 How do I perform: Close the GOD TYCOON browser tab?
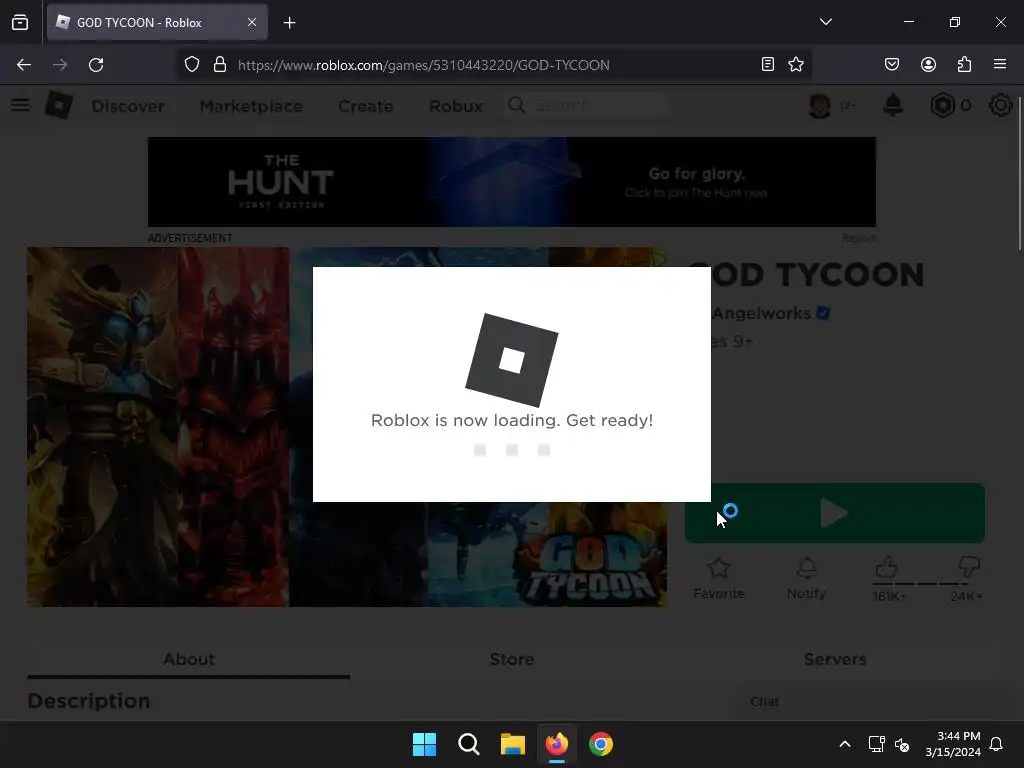251,22
